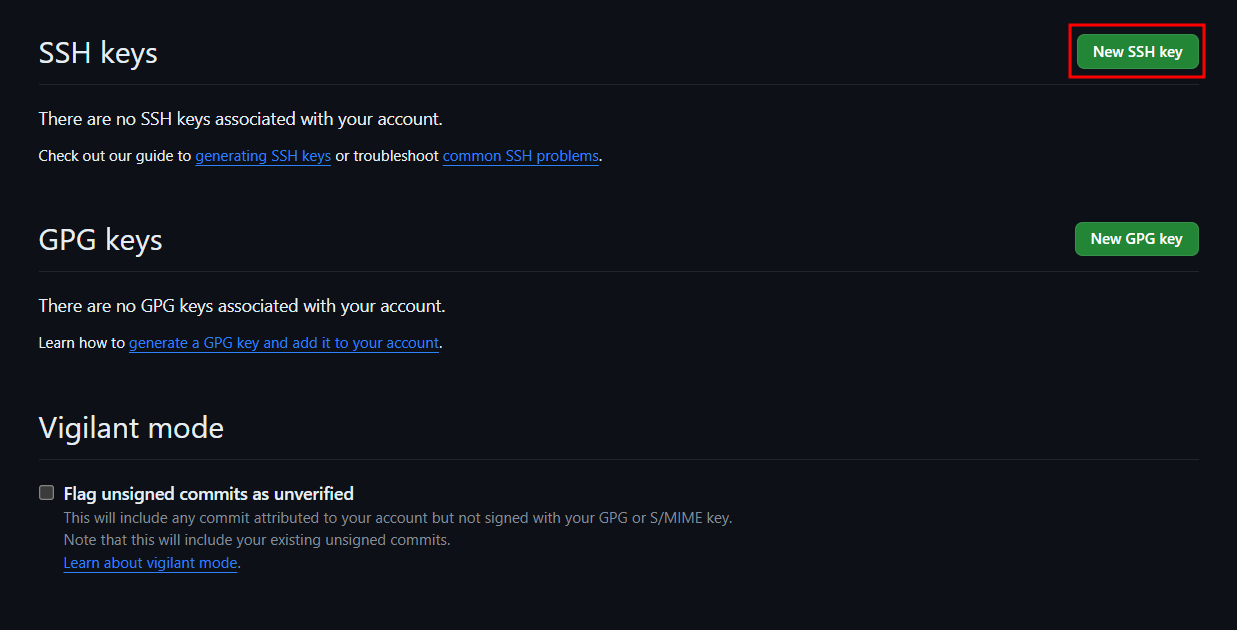
Task: Open the generating SSH keys guide link
Action: (263, 156)
